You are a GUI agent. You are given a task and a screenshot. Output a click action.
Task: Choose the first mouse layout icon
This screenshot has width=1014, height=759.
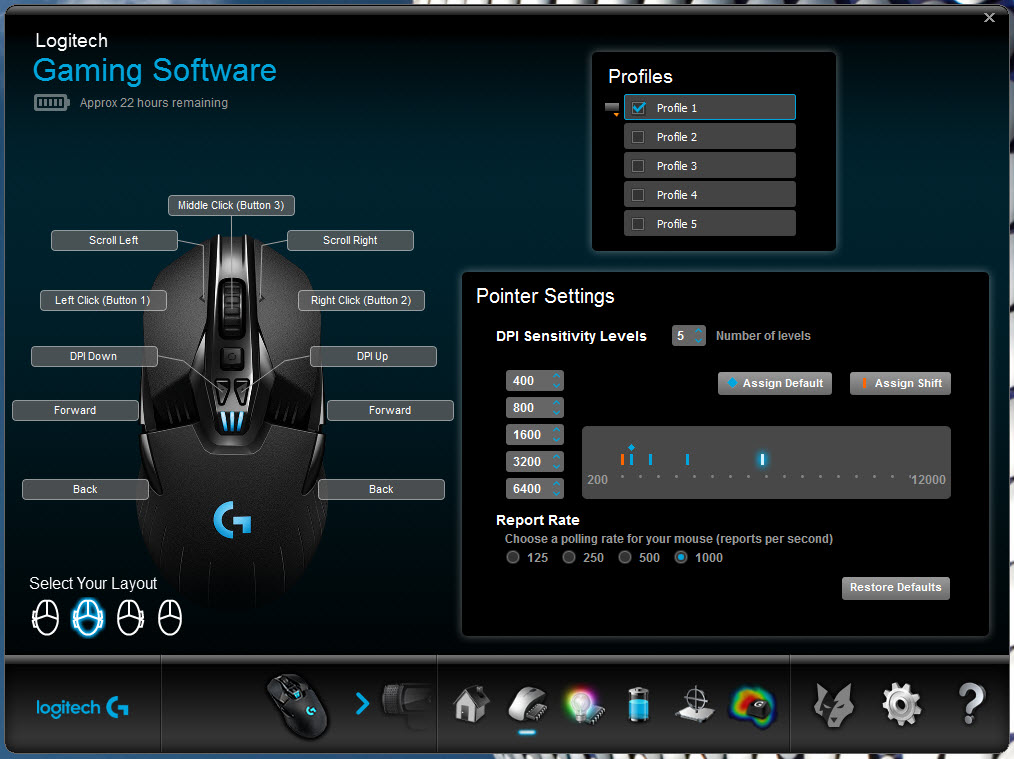45,617
